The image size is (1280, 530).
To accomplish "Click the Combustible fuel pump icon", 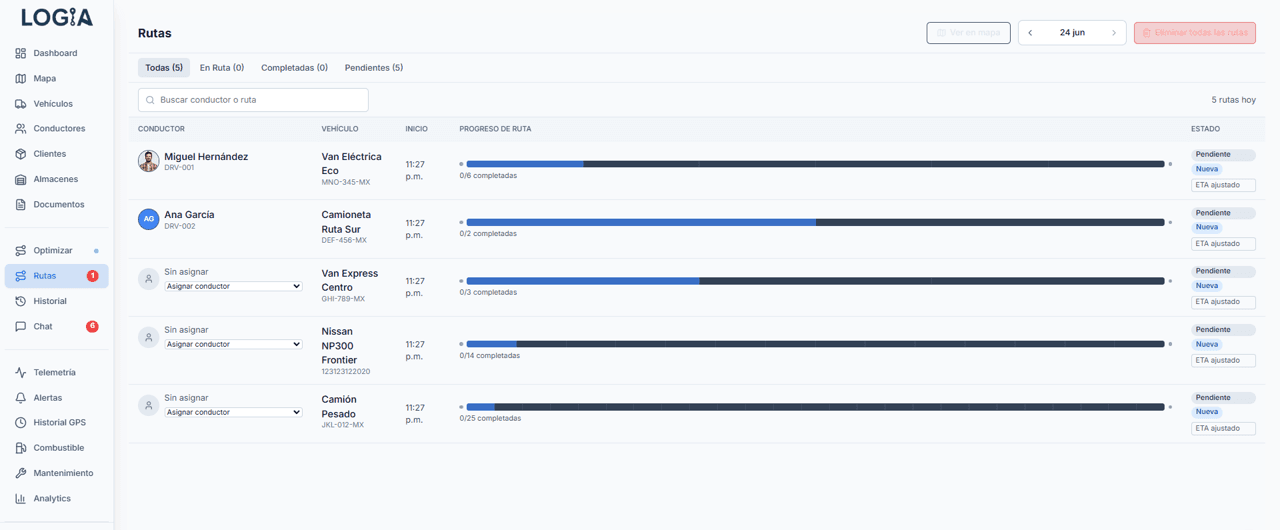I will [x=20, y=448].
